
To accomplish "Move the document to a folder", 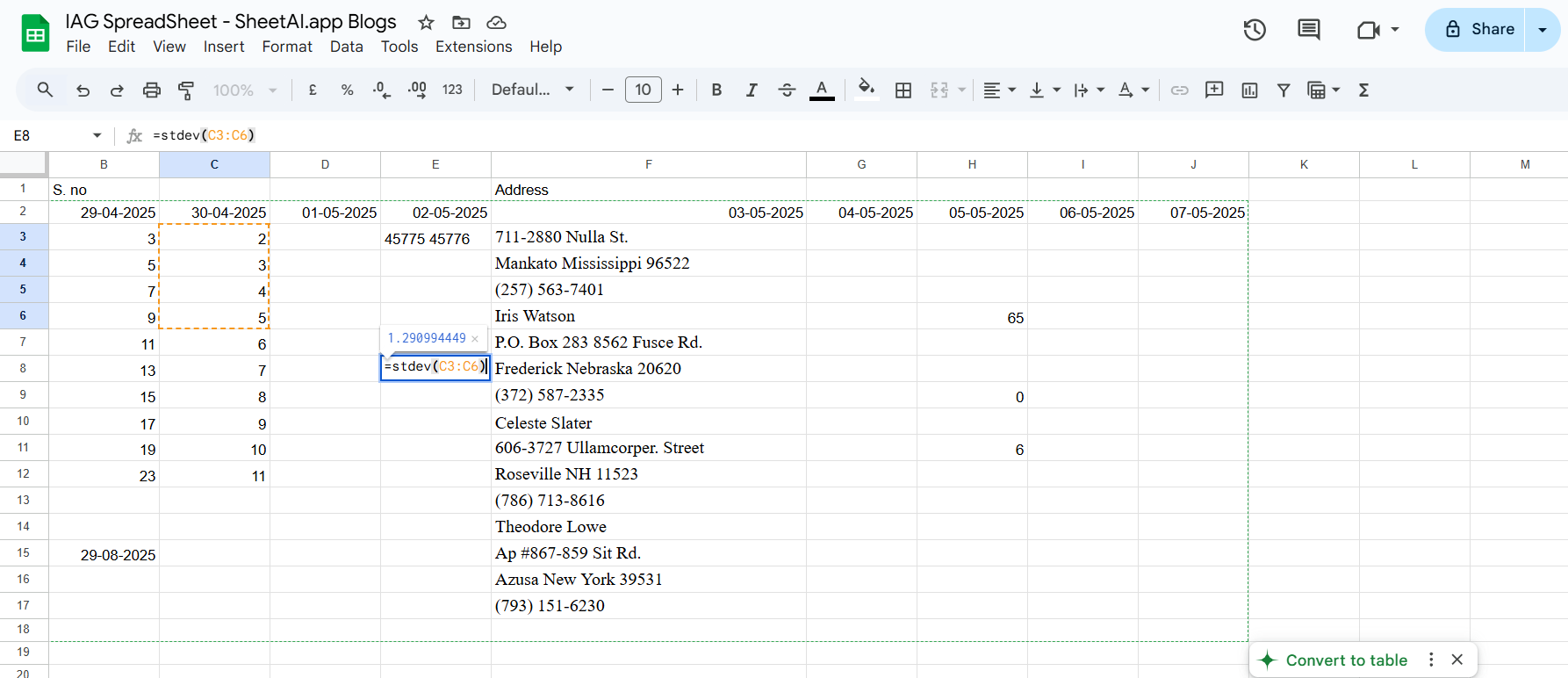I will (461, 23).
